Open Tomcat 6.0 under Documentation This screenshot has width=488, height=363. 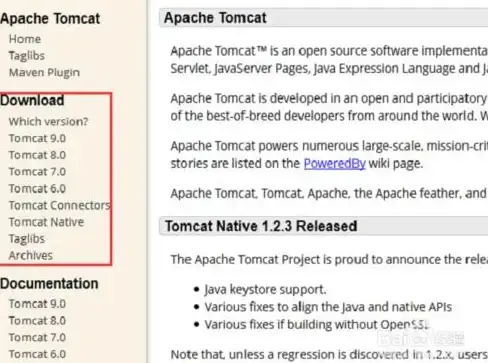click(37, 354)
